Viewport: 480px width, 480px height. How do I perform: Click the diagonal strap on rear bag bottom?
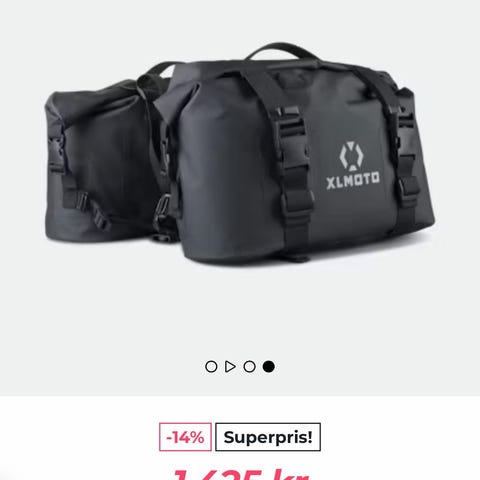pos(95,212)
